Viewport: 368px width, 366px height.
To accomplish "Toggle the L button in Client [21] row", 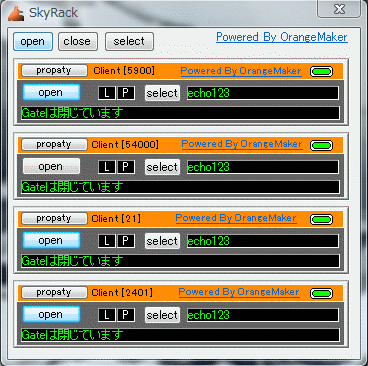I will (x=107, y=241).
